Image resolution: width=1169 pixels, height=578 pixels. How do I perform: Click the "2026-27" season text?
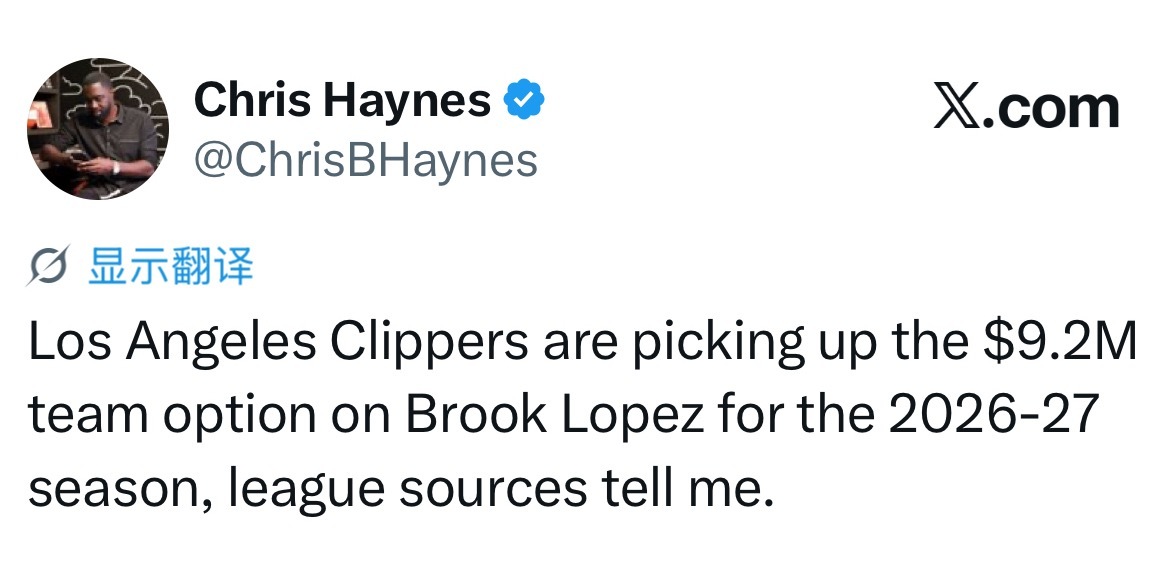tap(995, 415)
